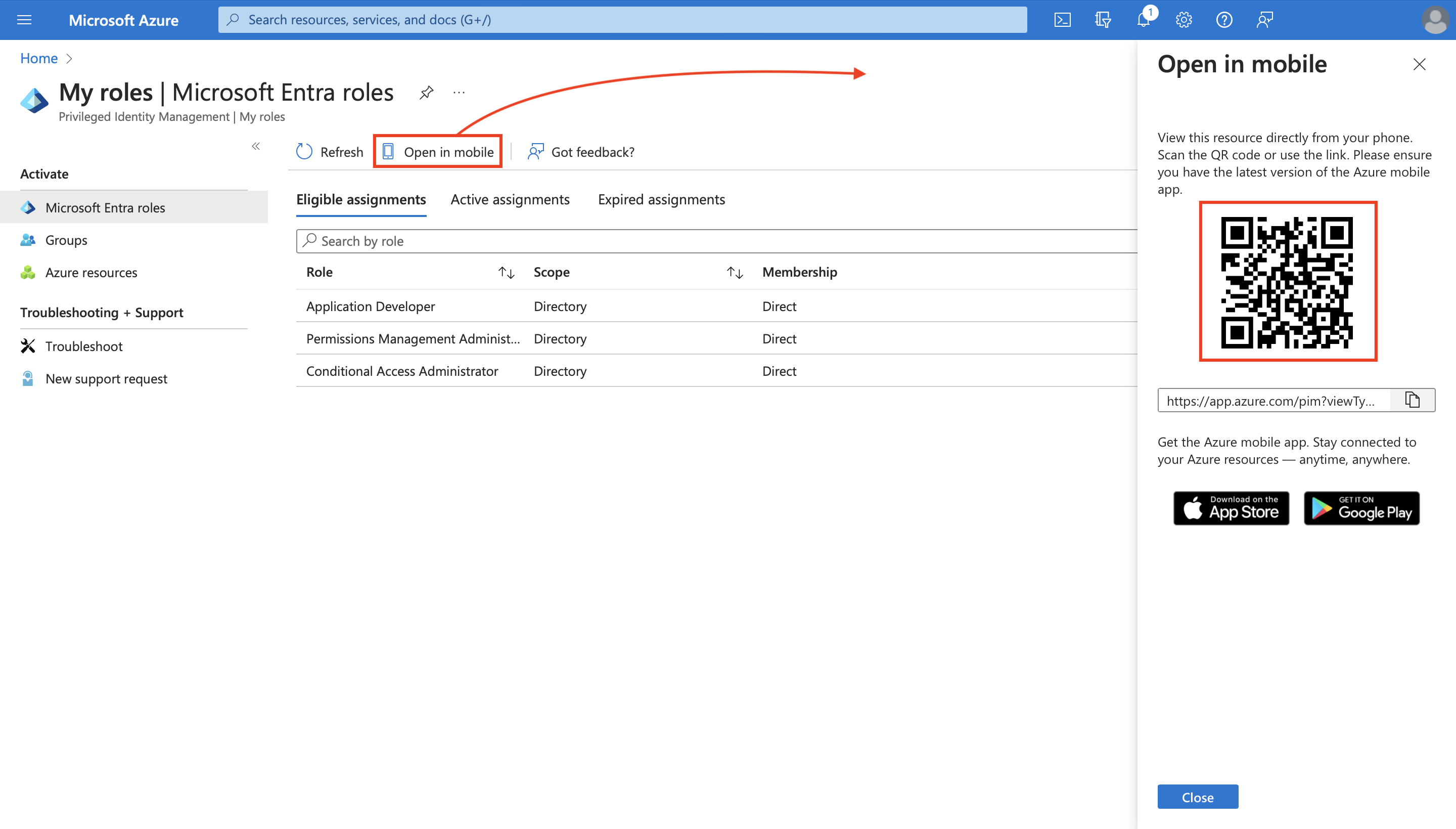Sort by Role column ascending
The width and height of the screenshot is (1456, 829).
coord(506,272)
